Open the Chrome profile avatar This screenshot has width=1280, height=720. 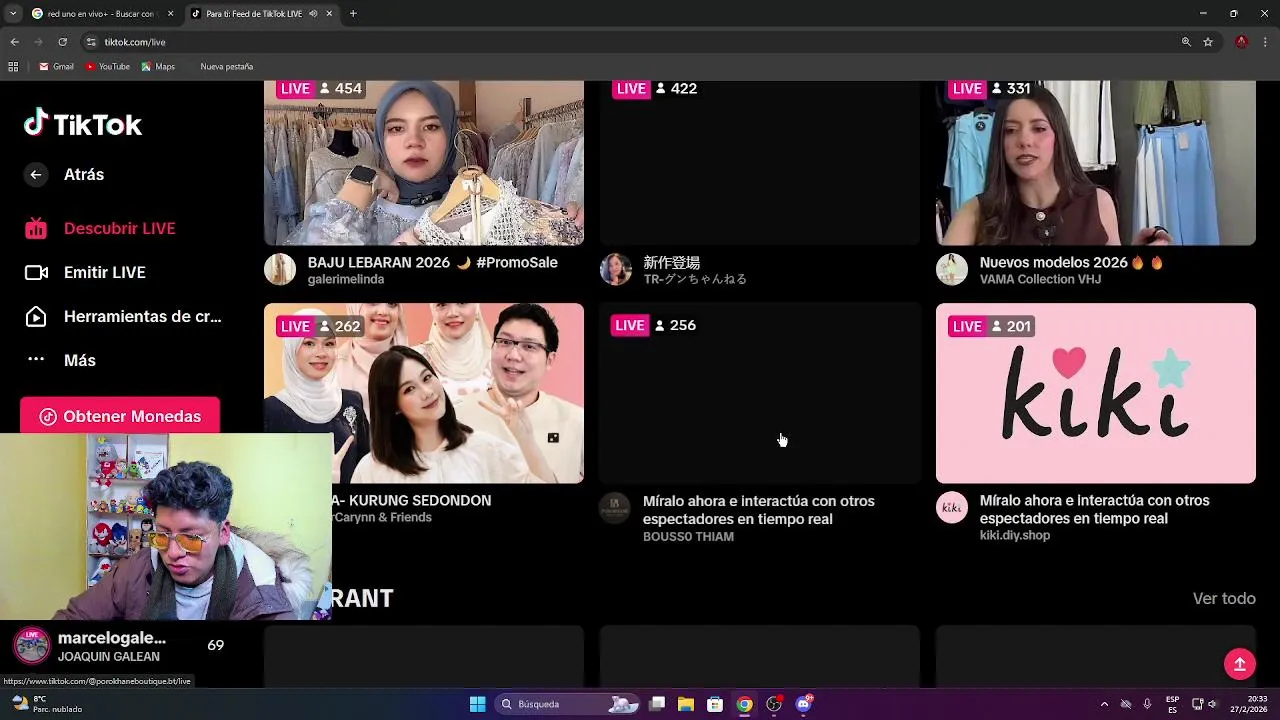pos(1241,42)
